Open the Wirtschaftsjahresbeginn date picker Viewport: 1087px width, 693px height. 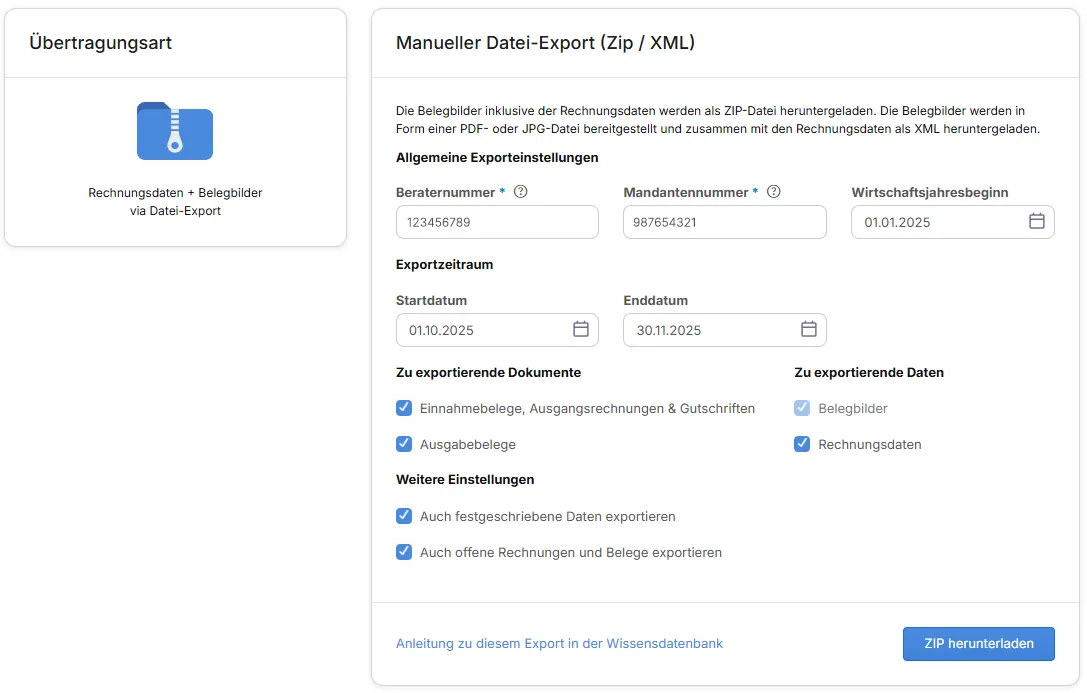(1037, 221)
